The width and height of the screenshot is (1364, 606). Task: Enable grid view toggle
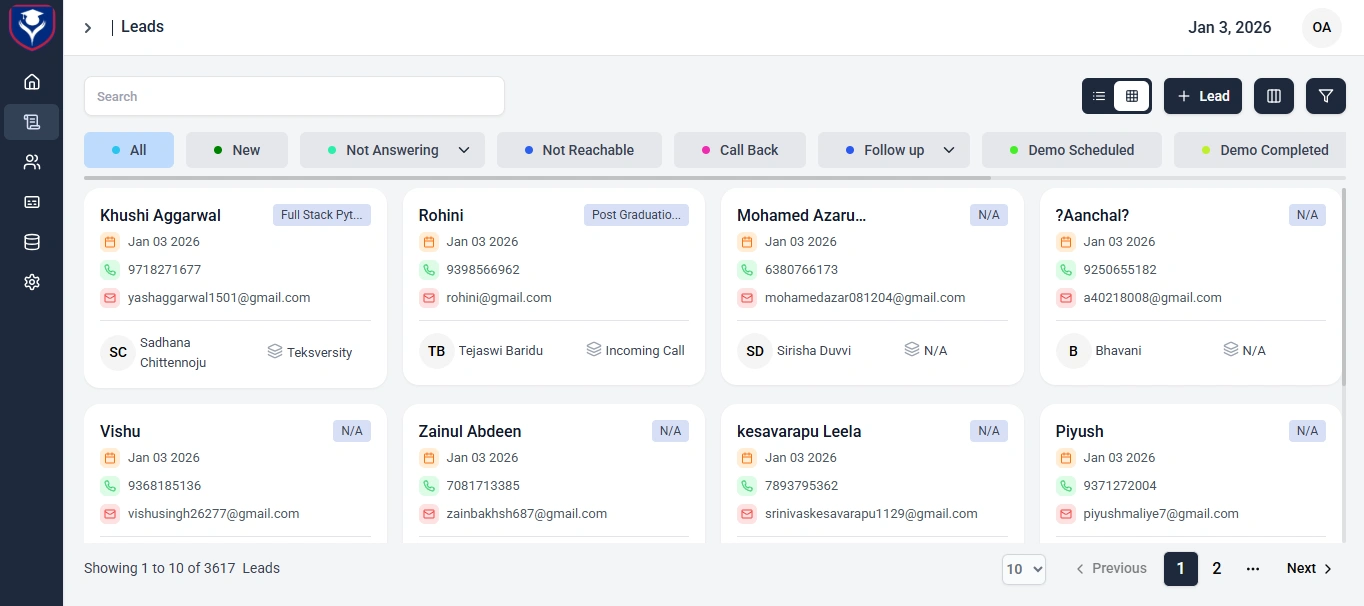(x=1133, y=96)
